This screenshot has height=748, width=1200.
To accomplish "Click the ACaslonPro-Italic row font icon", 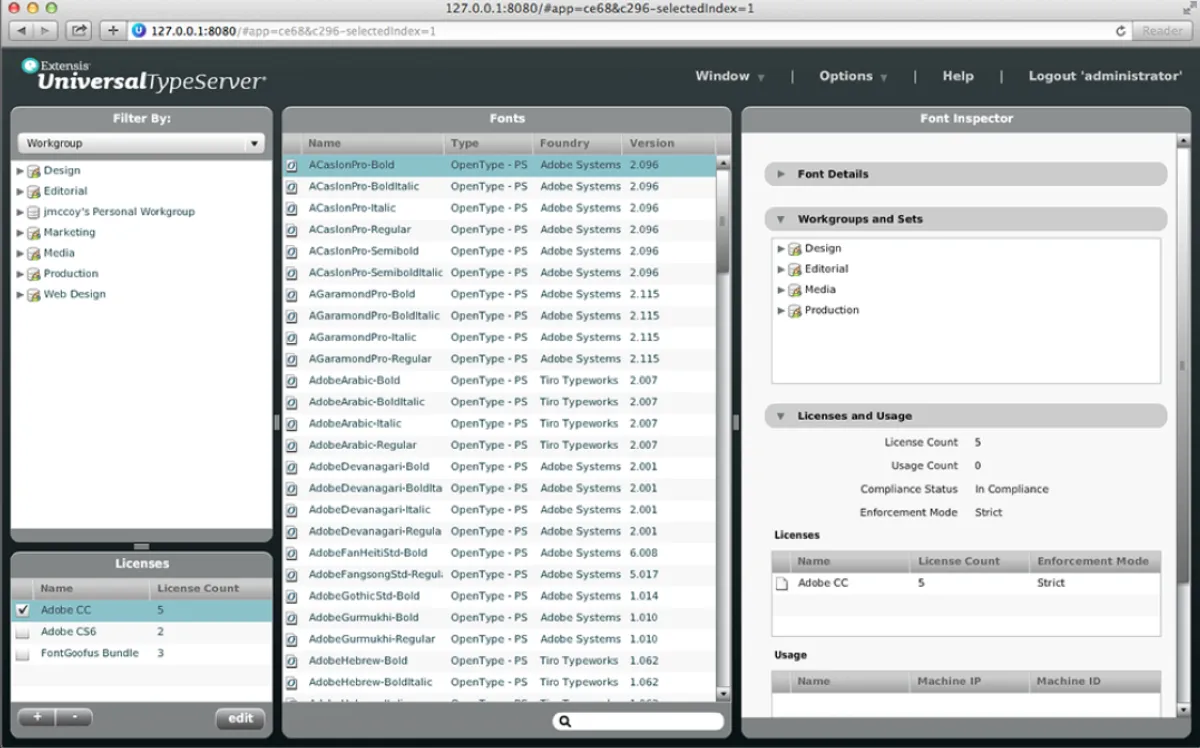I will [292, 208].
